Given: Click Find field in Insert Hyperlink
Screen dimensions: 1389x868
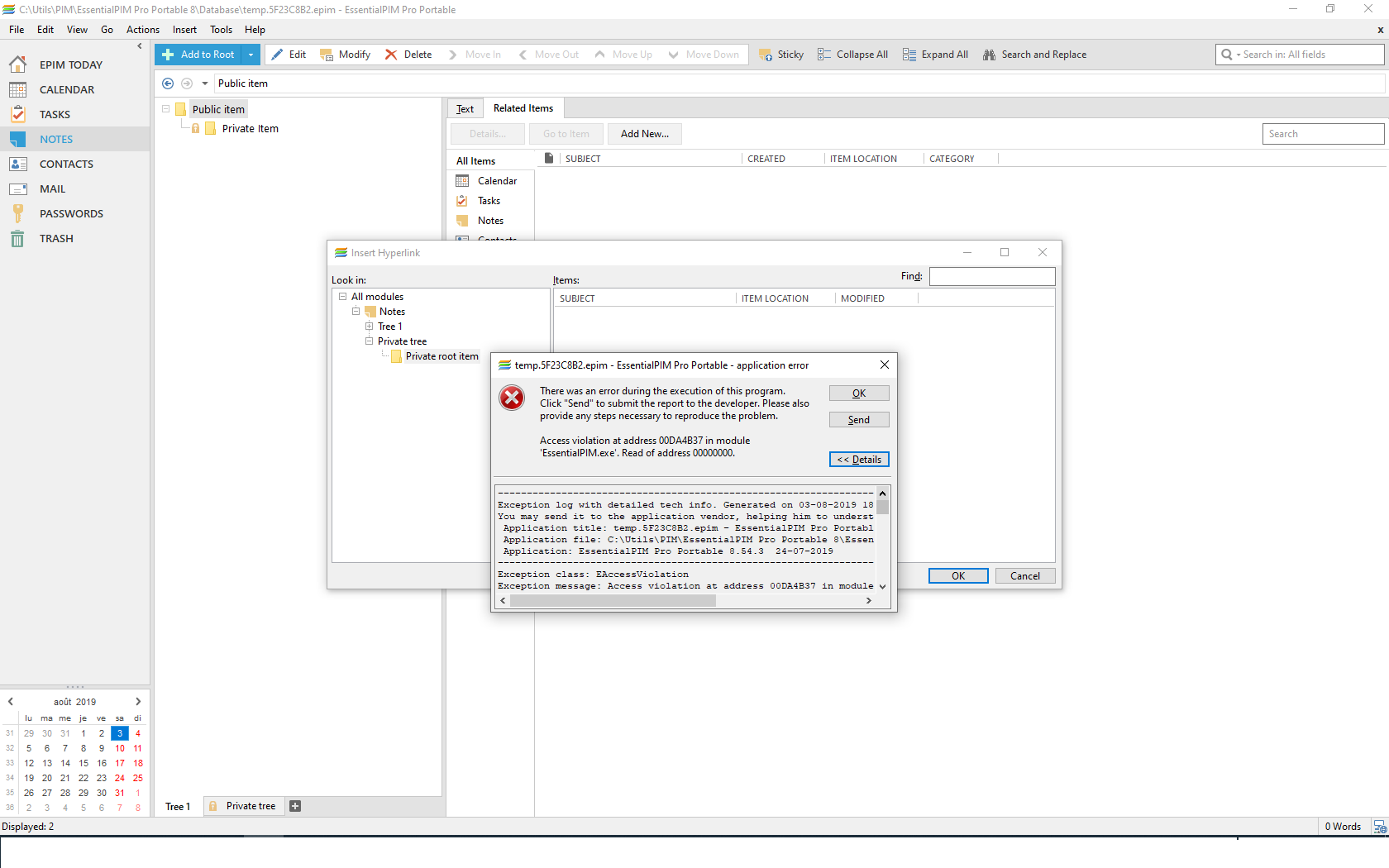Looking at the screenshot, I should tap(991, 276).
